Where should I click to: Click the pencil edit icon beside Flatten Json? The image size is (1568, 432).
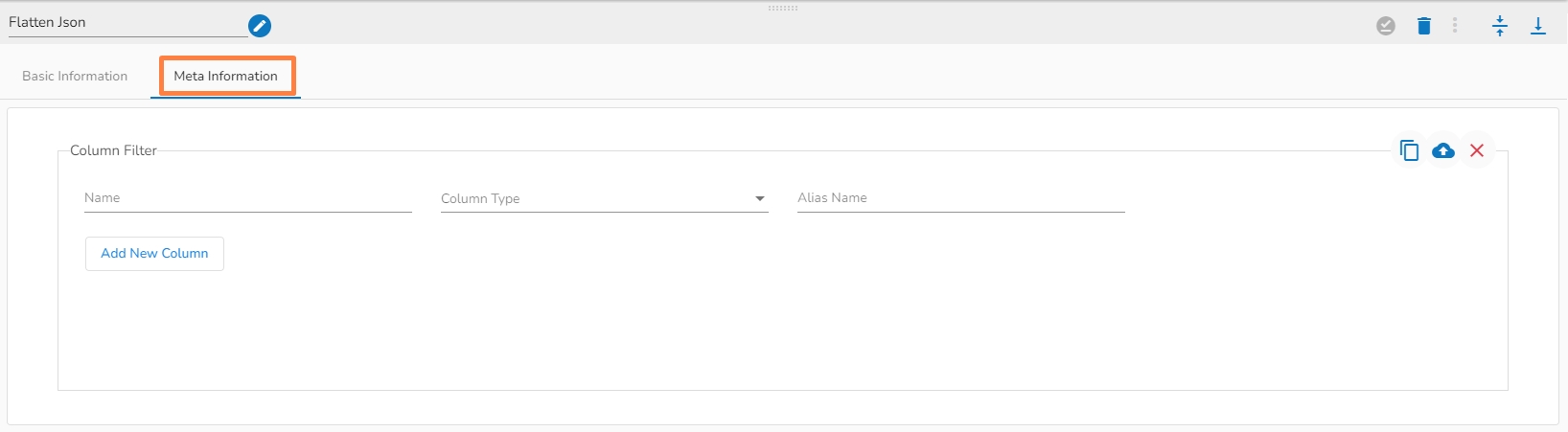pos(259,26)
